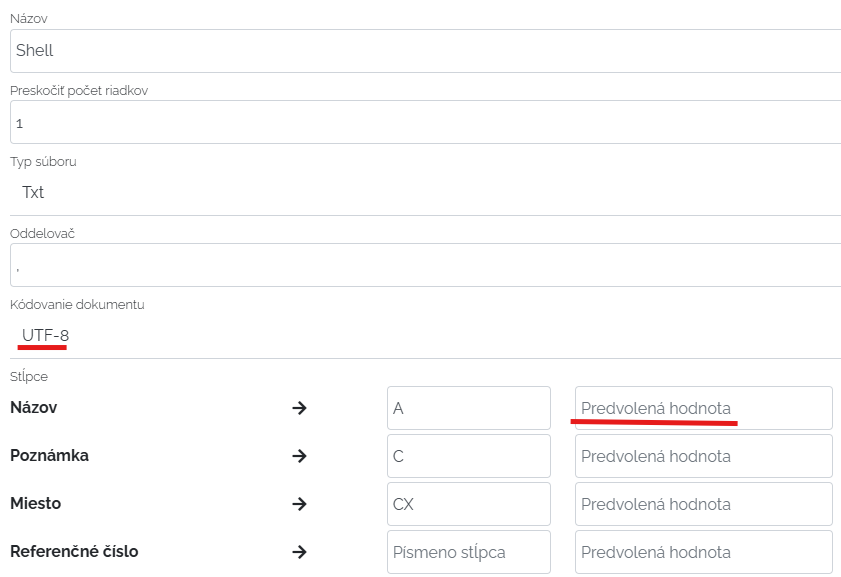Click Predvolená hodnota field in Názov row
Screen dimensions: 841x577
tap(703, 408)
